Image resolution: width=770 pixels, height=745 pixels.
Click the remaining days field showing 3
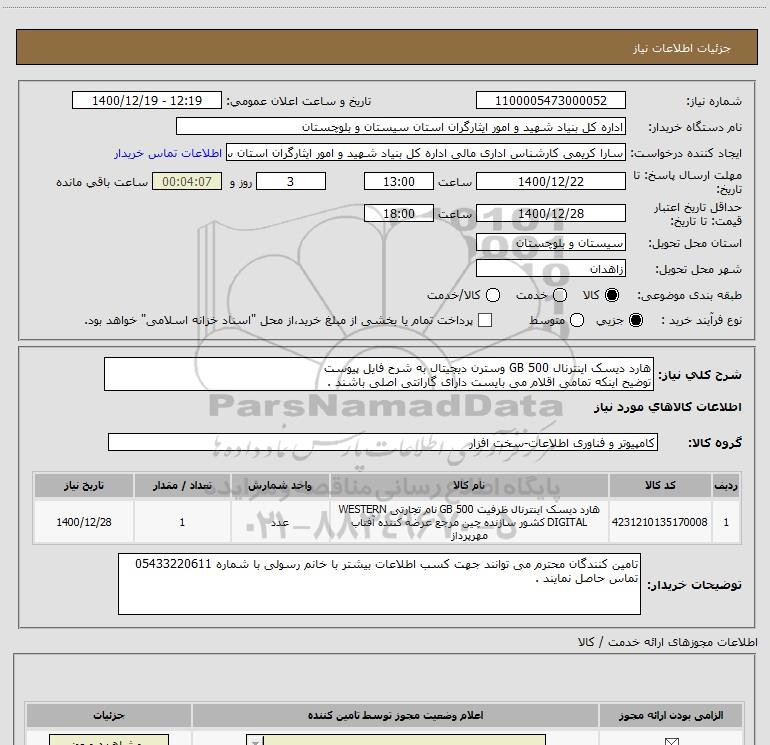click(x=291, y=182)
